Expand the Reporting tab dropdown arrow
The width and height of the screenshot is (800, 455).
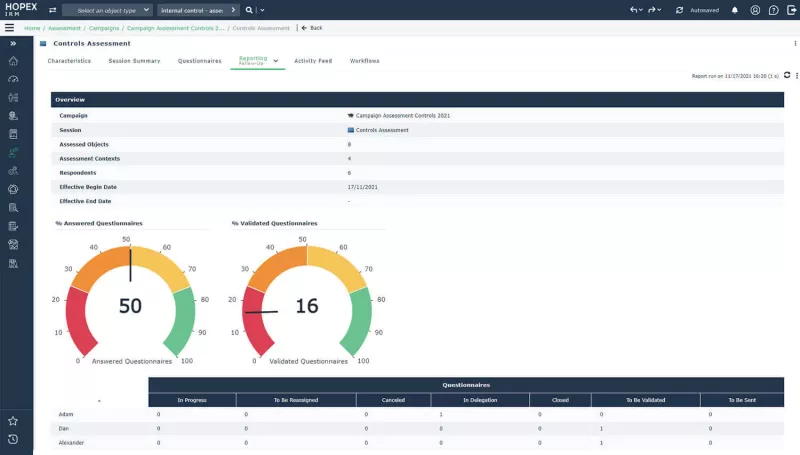click(x=276, y=61)
